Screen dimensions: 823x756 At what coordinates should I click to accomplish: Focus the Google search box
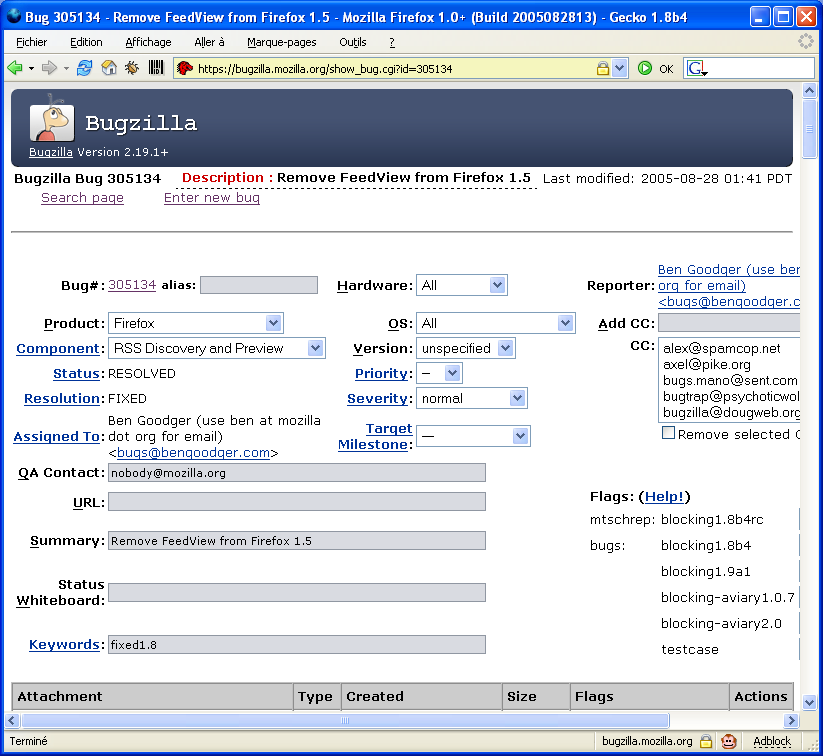(x=761, y=68)
